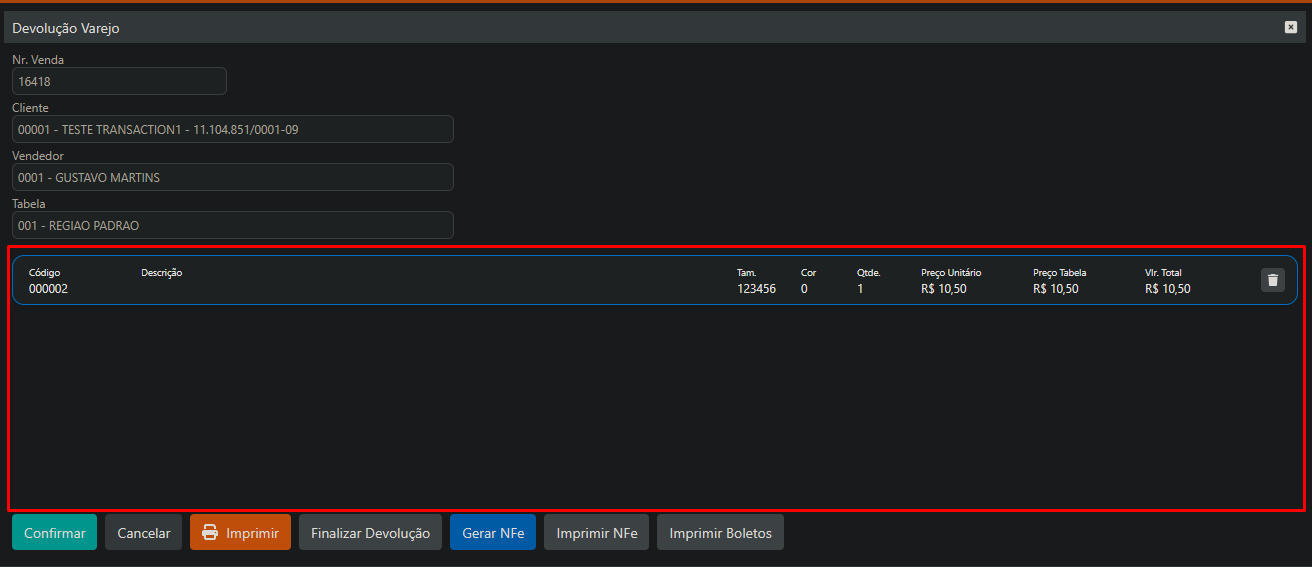Delete item 000002 with the trash icon
The image size is (1312, 567).
[x=1272, y=280]
